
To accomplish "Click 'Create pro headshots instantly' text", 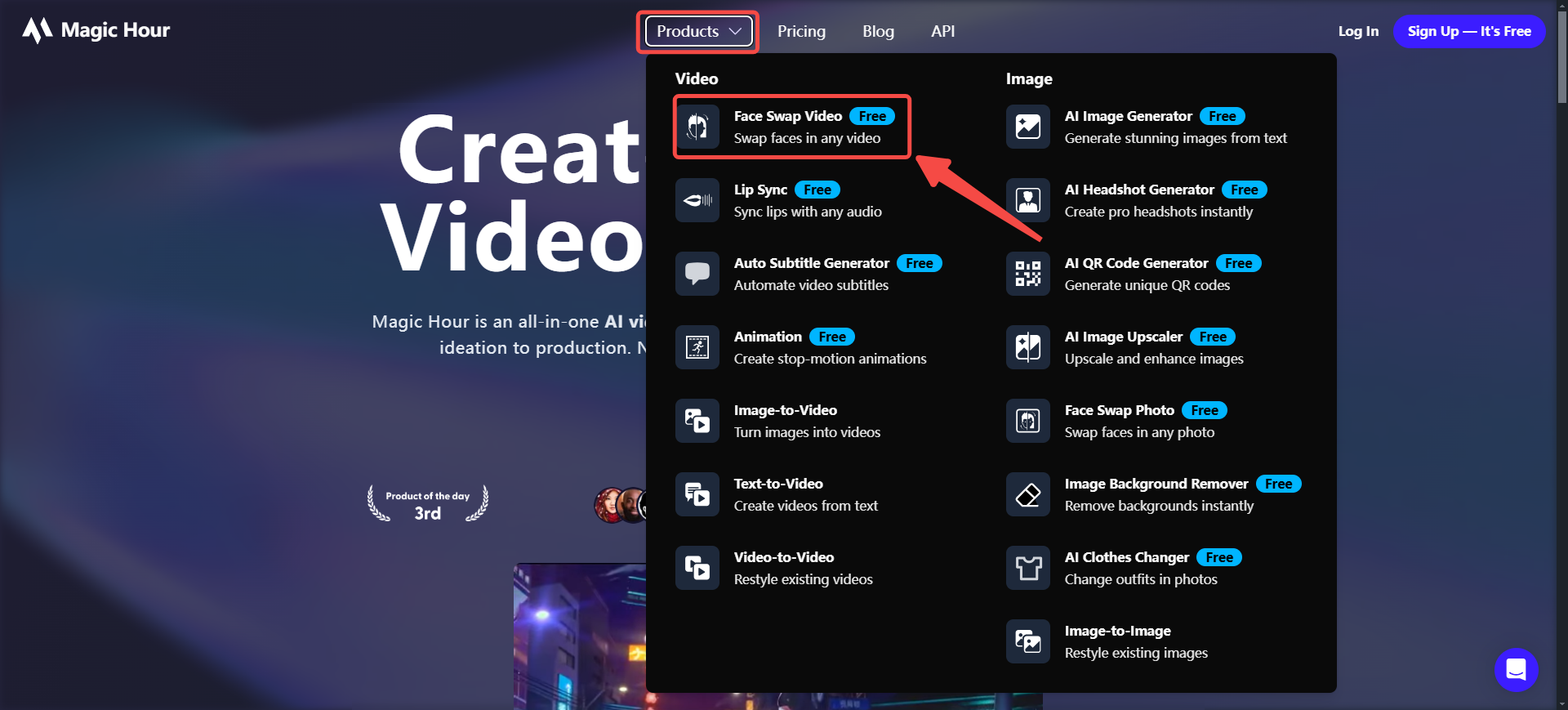I will click(1159, 212).
